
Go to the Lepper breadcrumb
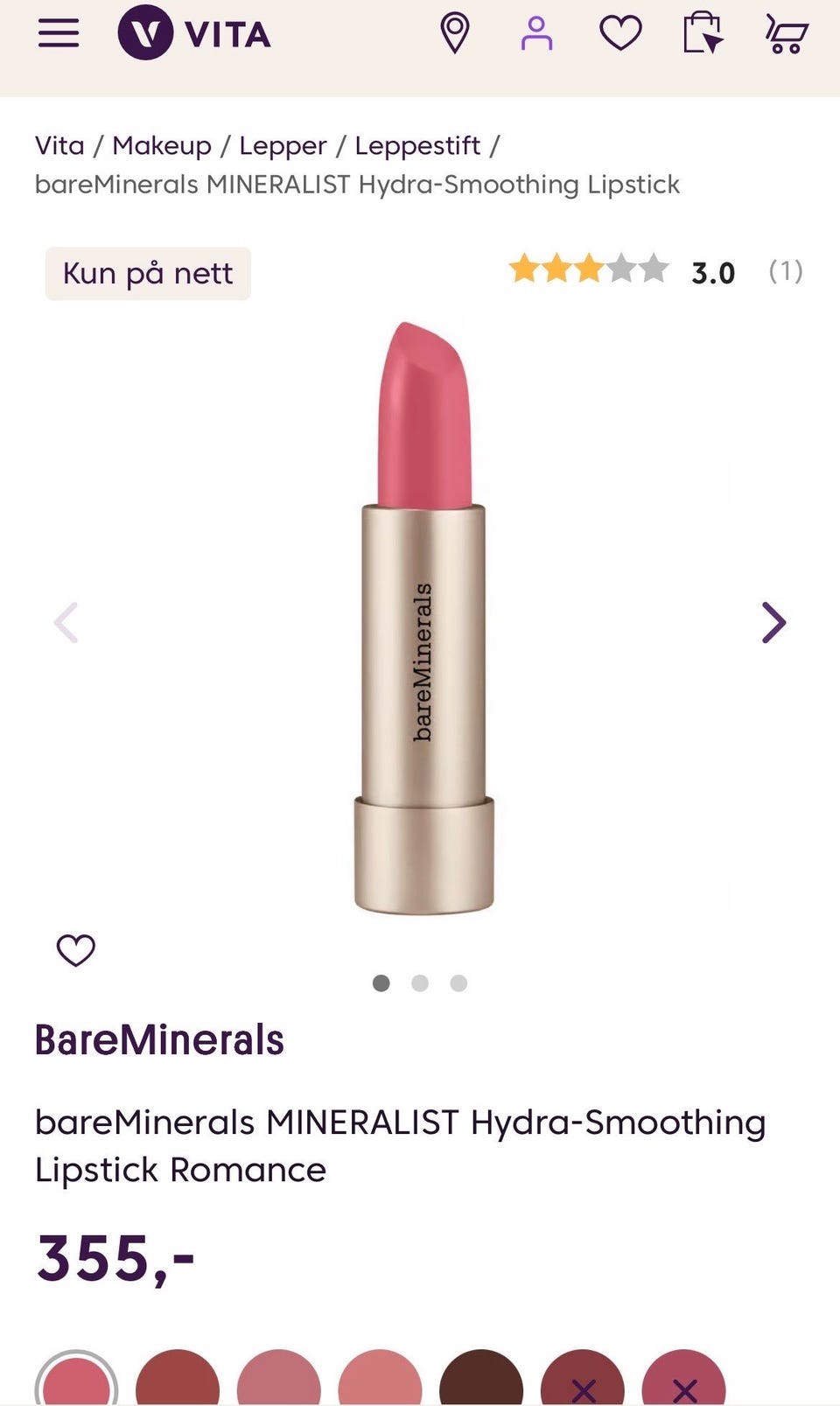point(283,145)
